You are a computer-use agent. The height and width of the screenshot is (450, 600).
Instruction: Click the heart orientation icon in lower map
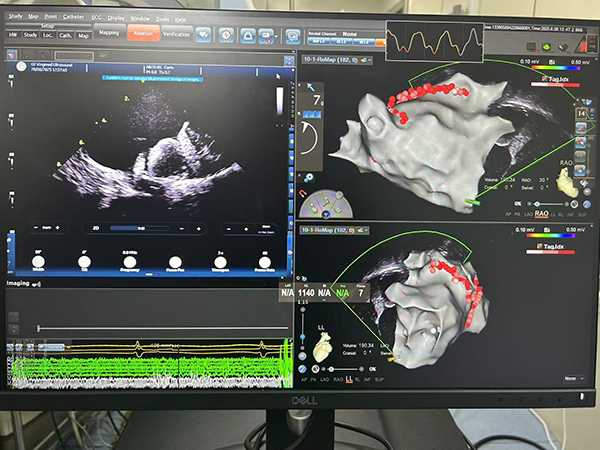pos(323,347)
